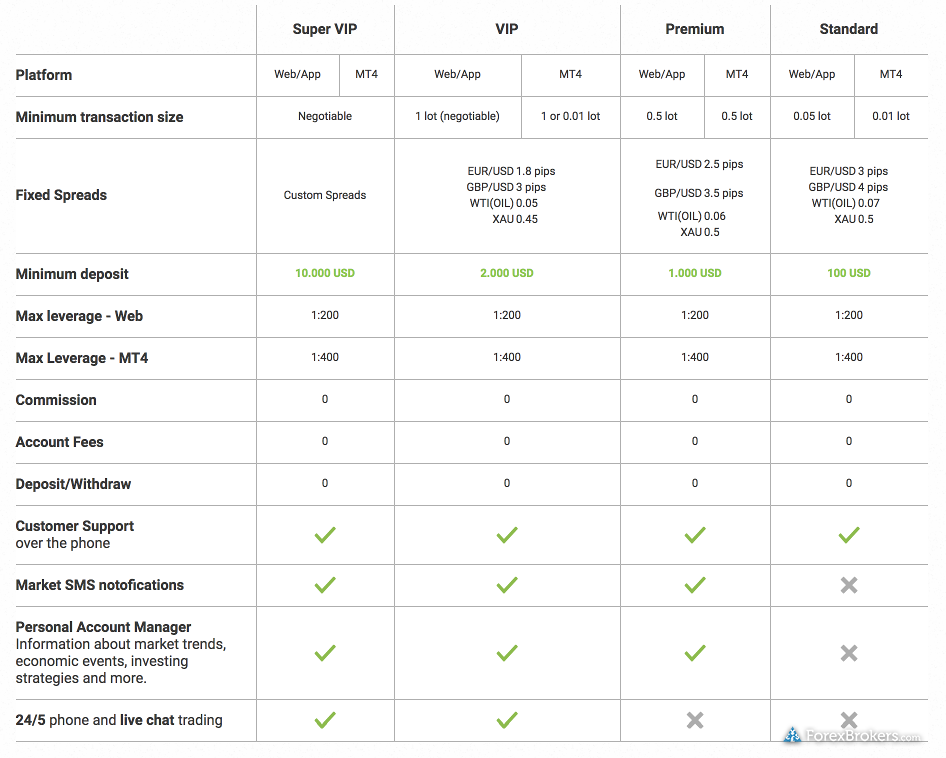Click the Standard Market SMS cross icon
Viewport: 946px width, 758px height.
pos(849,585)
